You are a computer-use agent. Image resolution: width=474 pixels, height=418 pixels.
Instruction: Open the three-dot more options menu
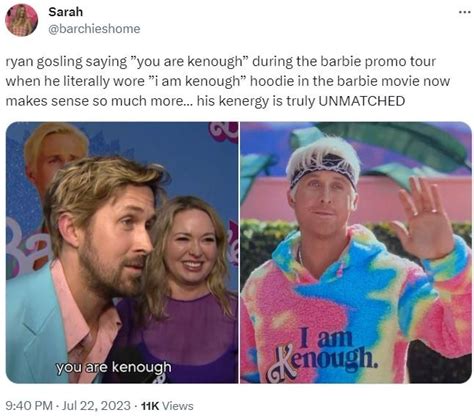462,12
